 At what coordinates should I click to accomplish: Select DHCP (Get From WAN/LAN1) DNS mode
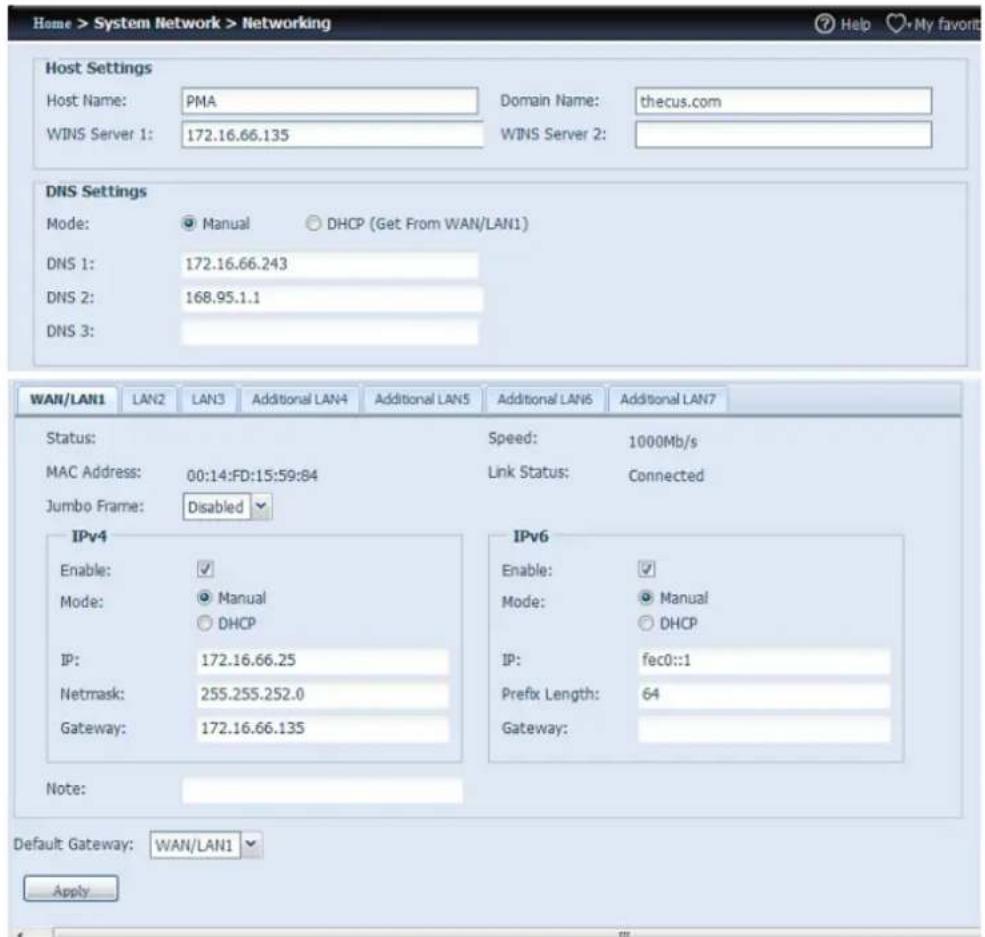[x=313, y=224]
